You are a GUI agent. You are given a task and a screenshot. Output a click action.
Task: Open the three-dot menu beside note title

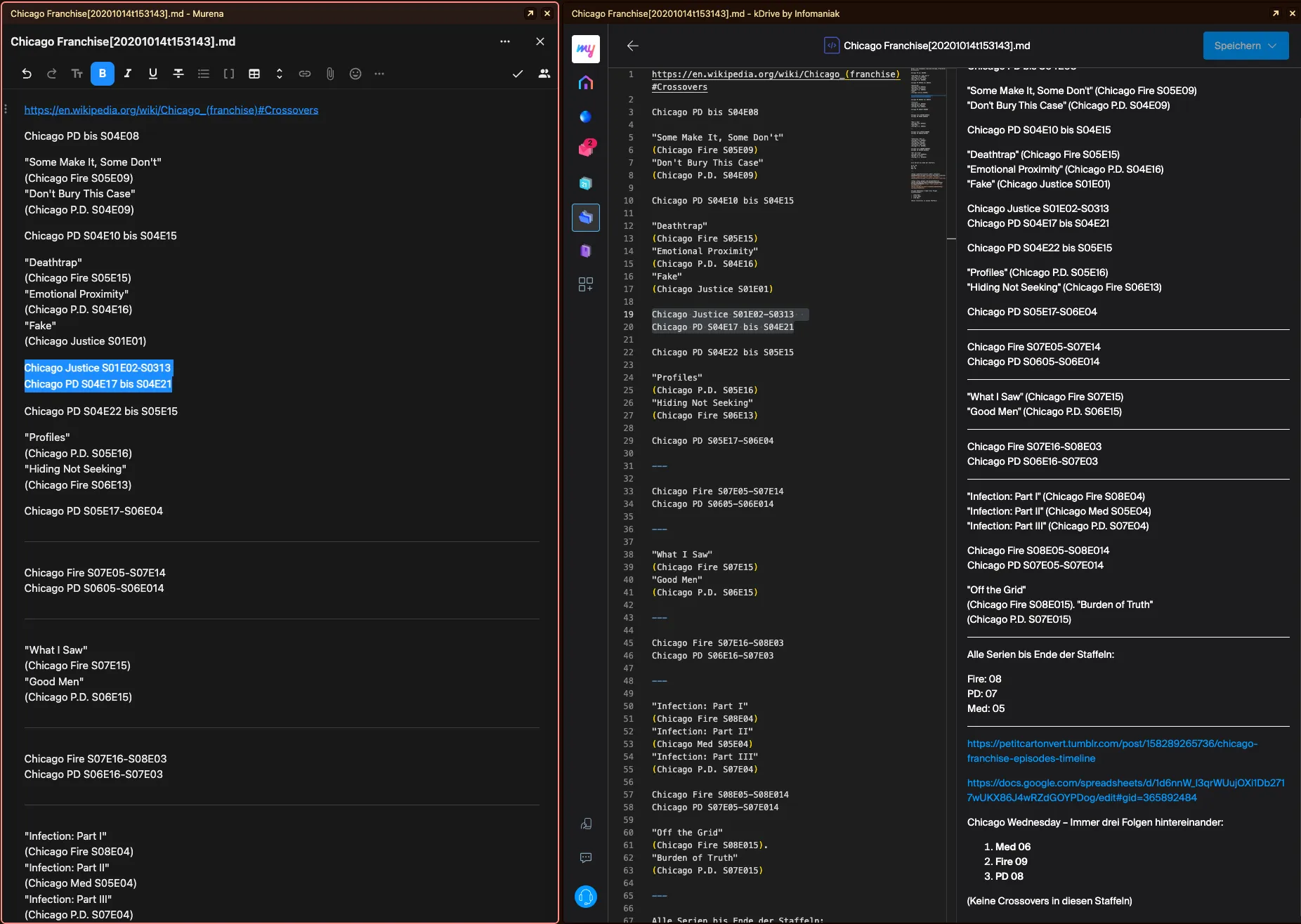[504, 41]
